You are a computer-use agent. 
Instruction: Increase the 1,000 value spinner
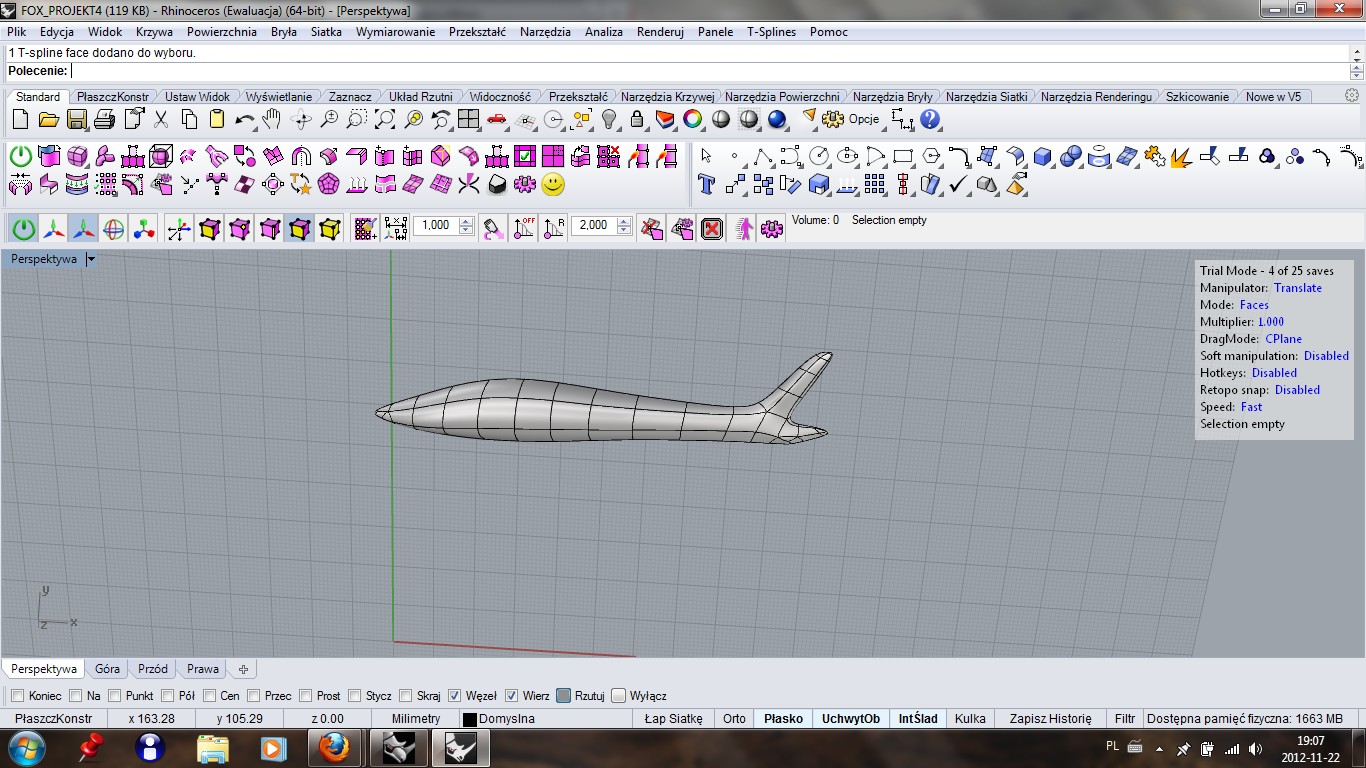coord(465,221)
